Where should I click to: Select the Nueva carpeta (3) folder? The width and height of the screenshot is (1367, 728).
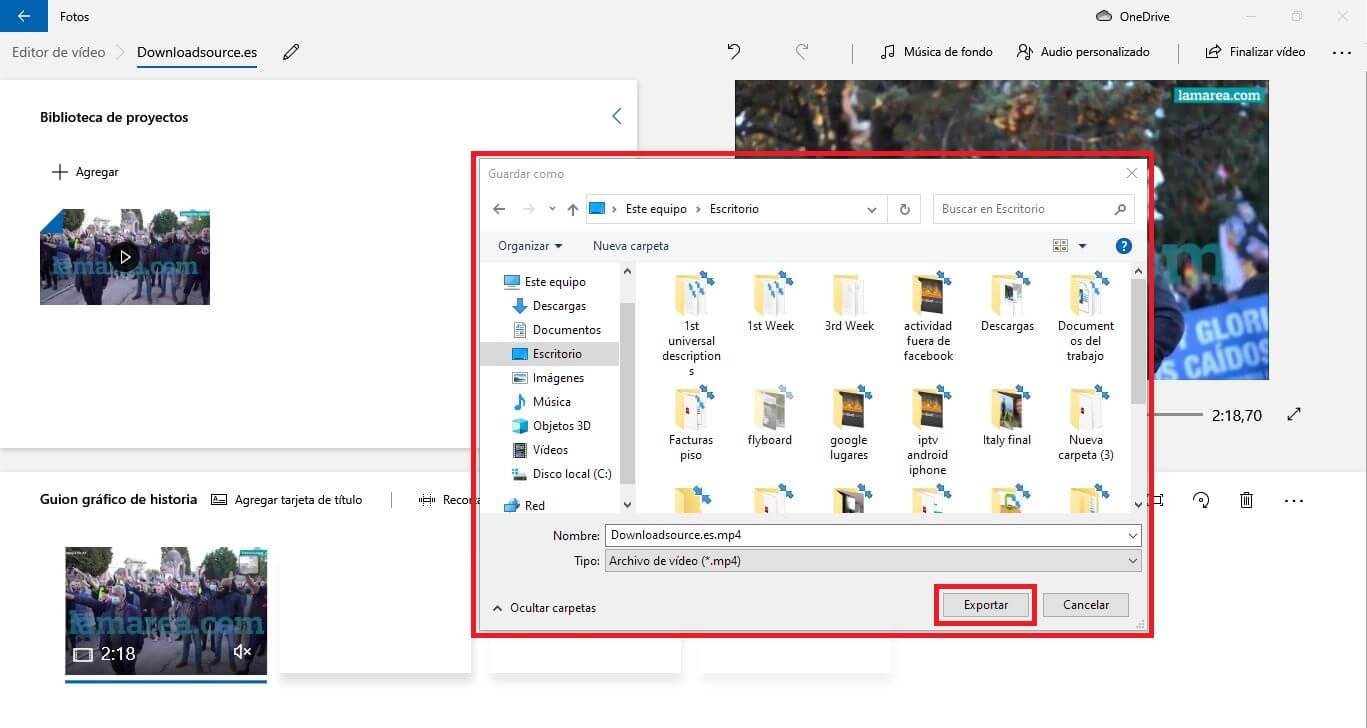point(1086,424)
